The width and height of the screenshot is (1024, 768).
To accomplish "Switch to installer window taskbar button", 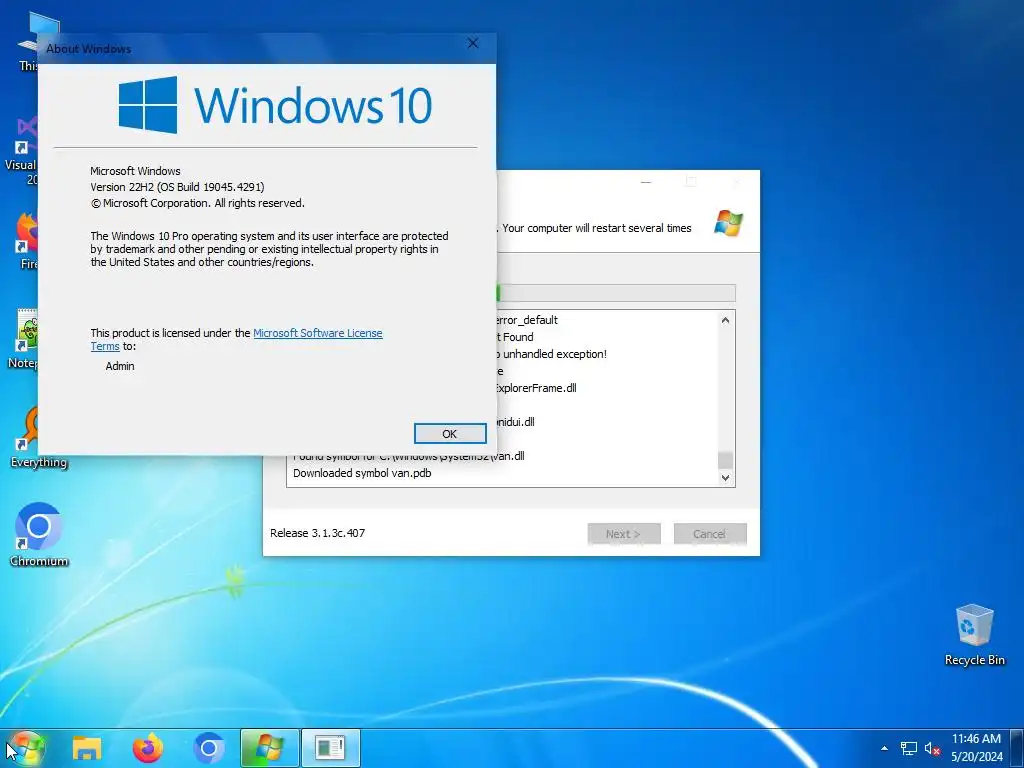I will point(270,748).
